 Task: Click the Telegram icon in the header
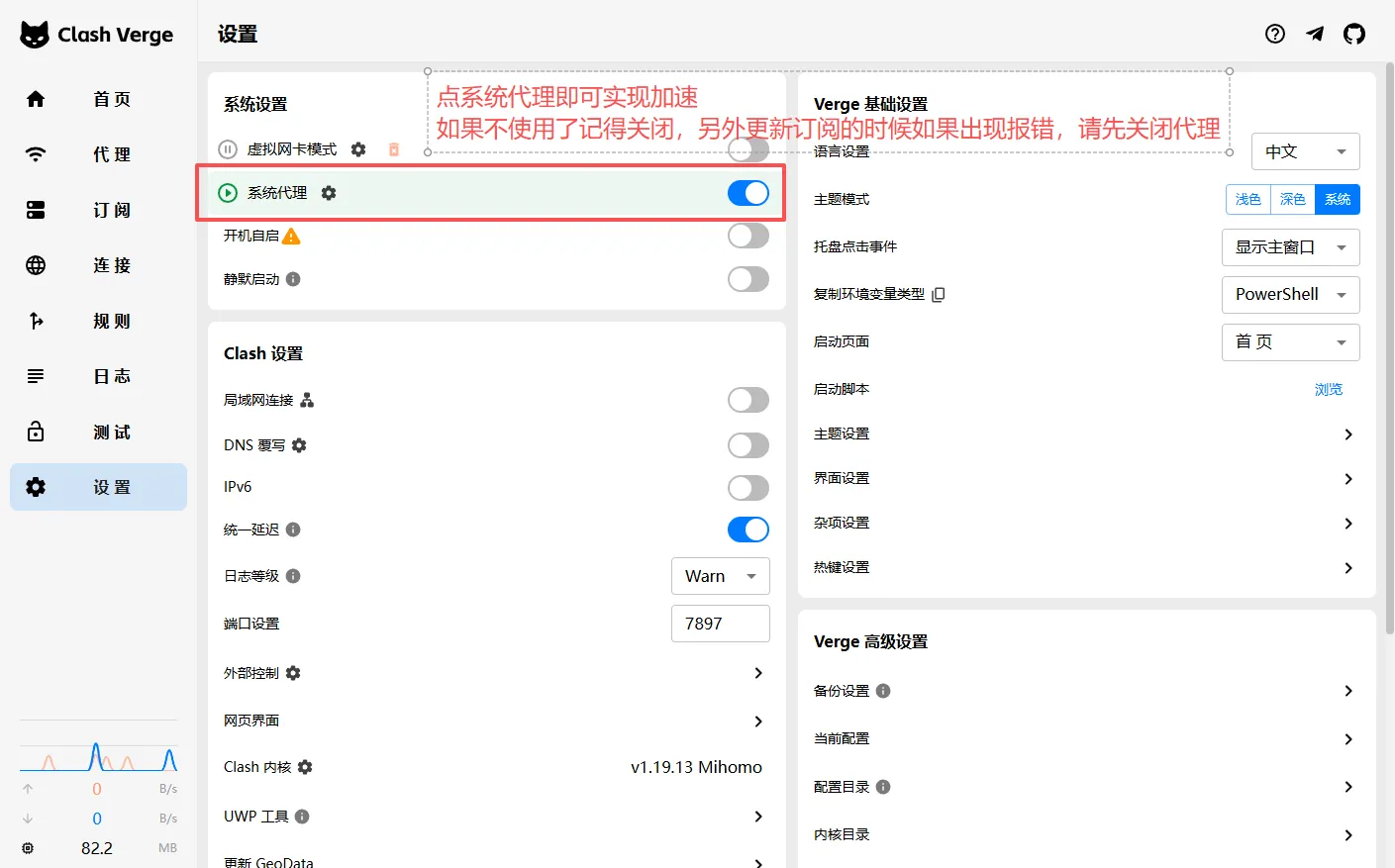pyautogui.click(x=1315, y=33)
